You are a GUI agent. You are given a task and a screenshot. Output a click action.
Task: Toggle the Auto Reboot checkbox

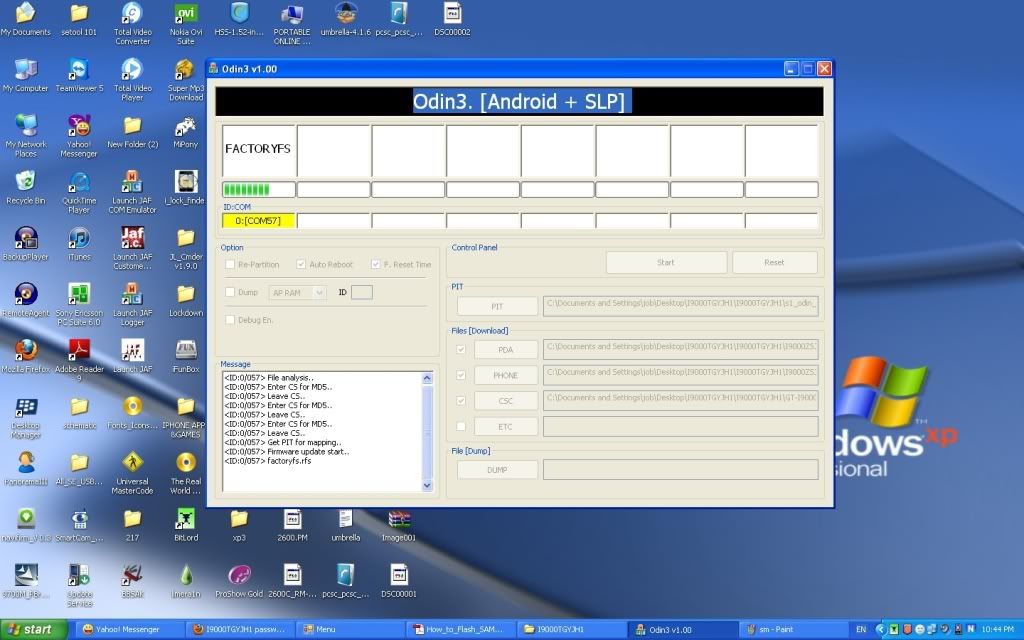pos(301,264)
